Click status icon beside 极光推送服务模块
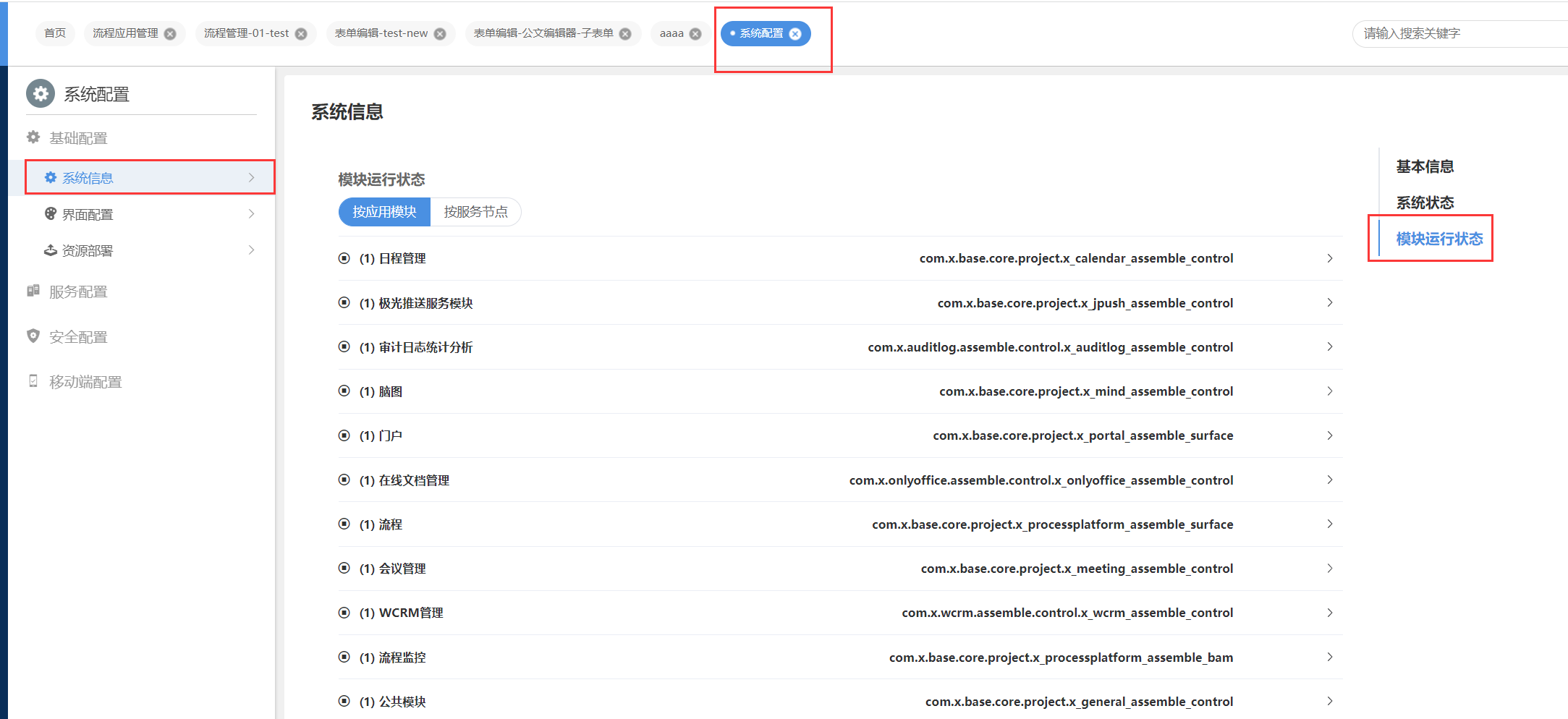 click(344, 302)
